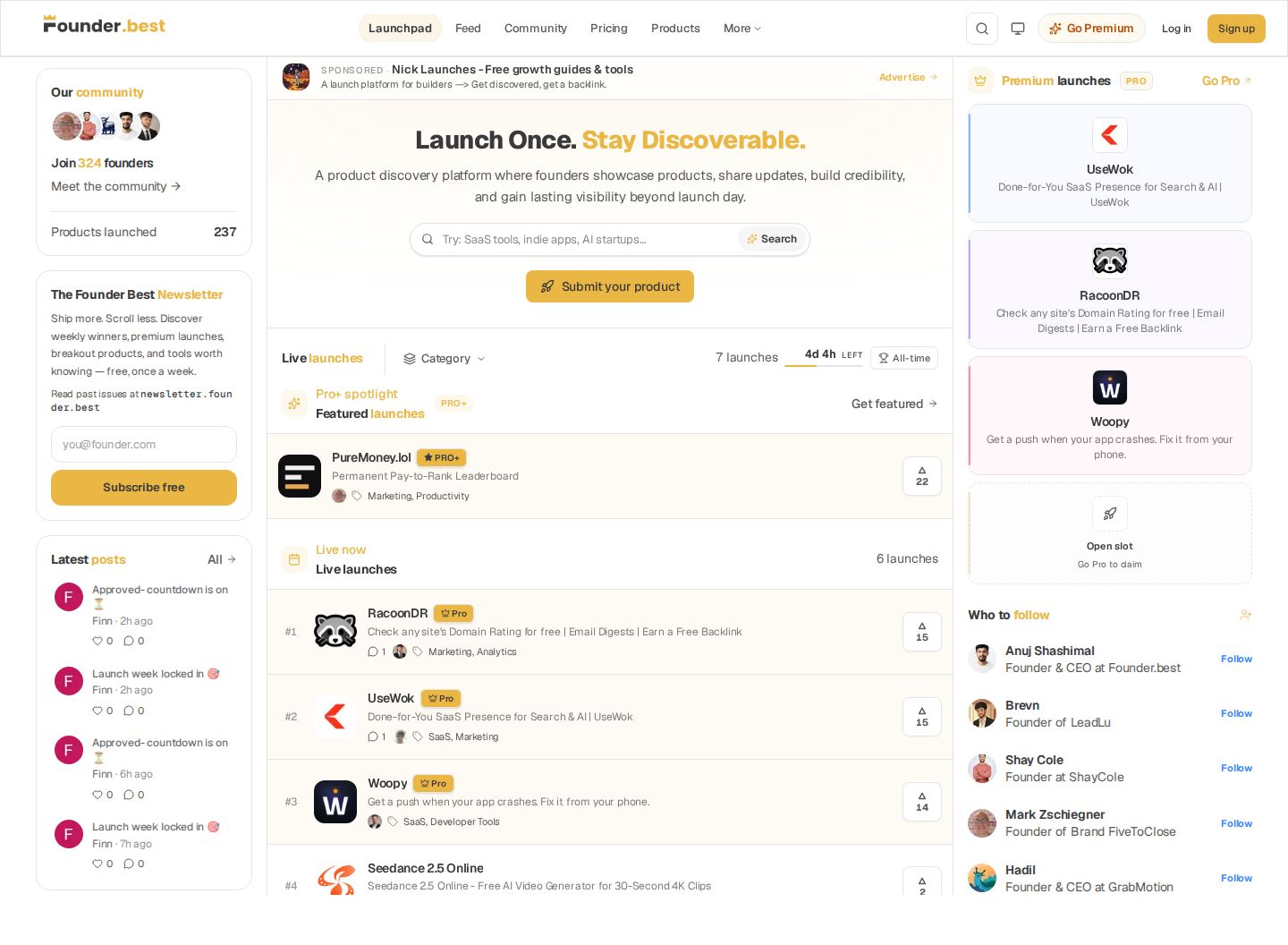The image size is (1288, 945).
Task: View All latest posts
Action: click(222, 559)
